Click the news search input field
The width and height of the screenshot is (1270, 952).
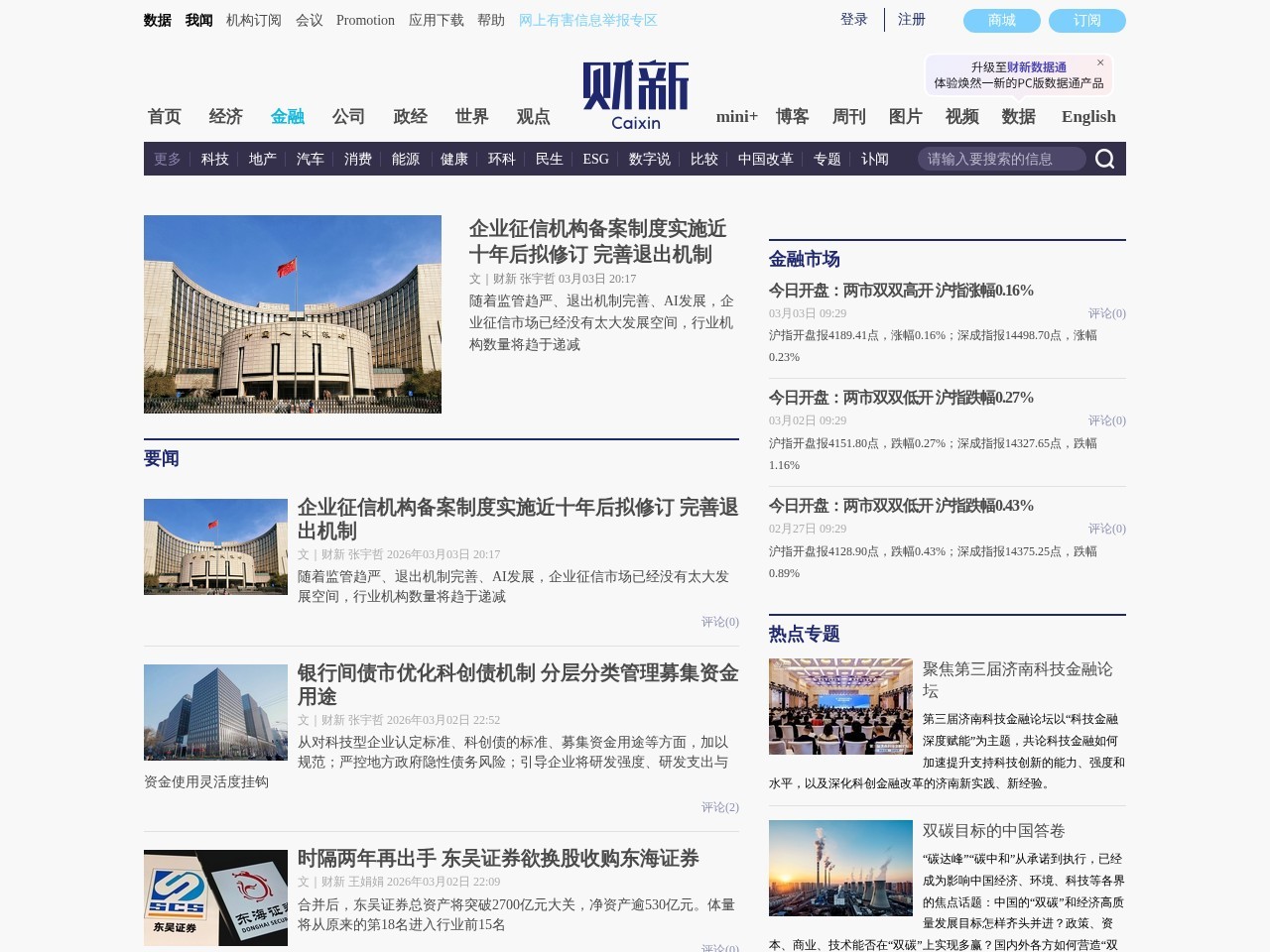(1002, 158)
